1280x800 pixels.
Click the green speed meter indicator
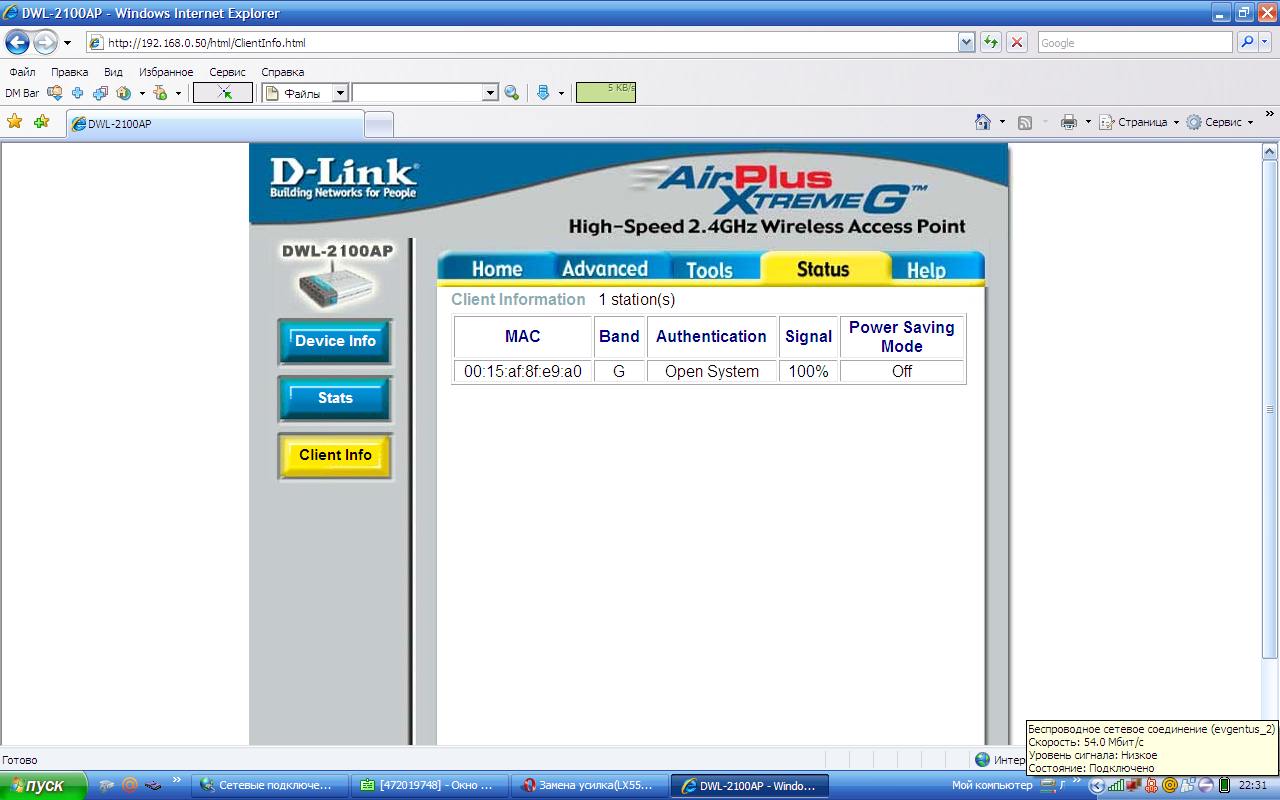[x=606, y=92]
